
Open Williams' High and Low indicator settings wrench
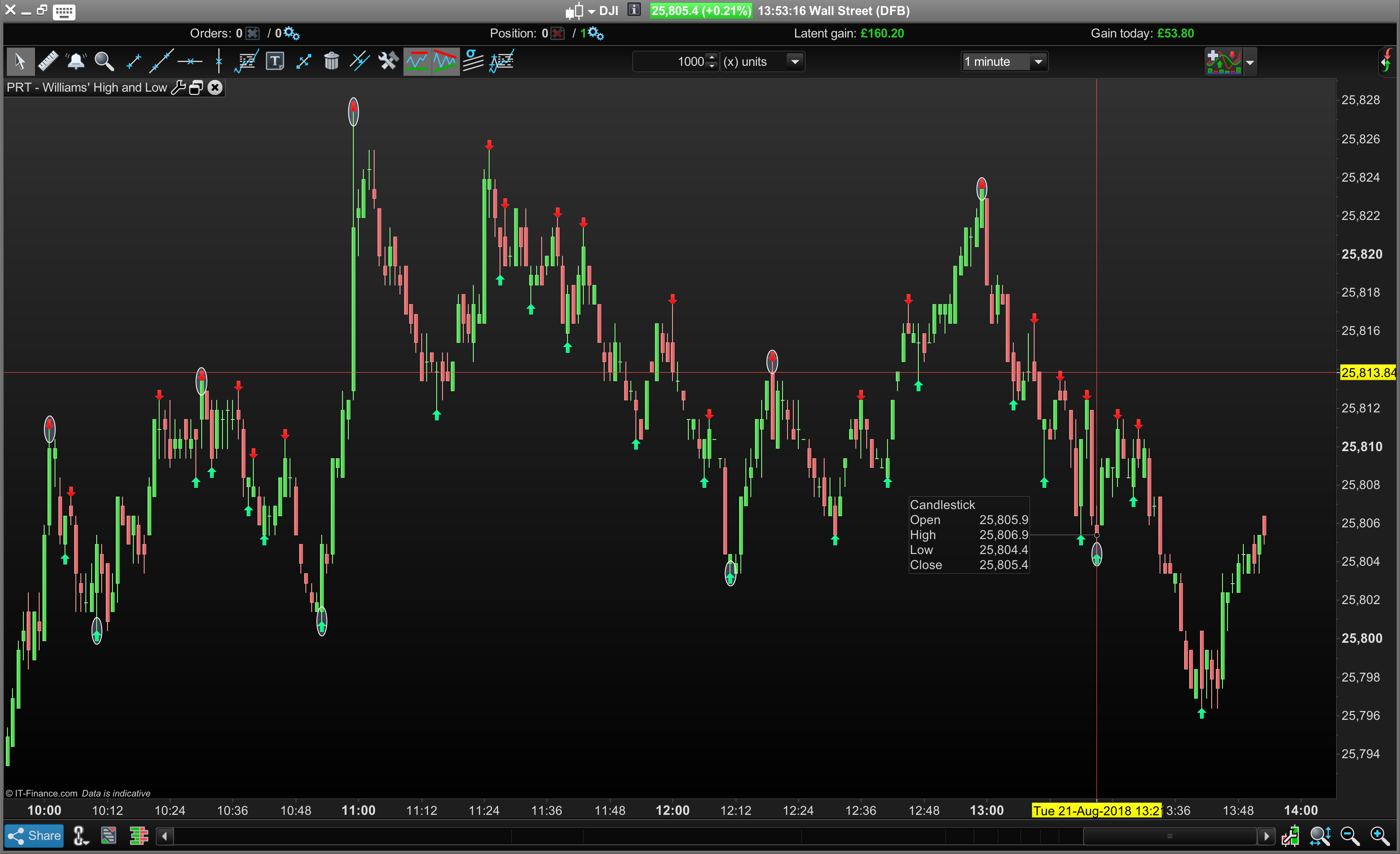click(x=178, y=87)
